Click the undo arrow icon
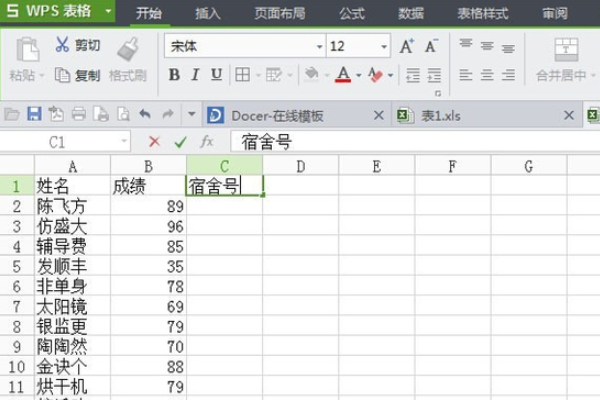The image size is (600, 400). 145,114
